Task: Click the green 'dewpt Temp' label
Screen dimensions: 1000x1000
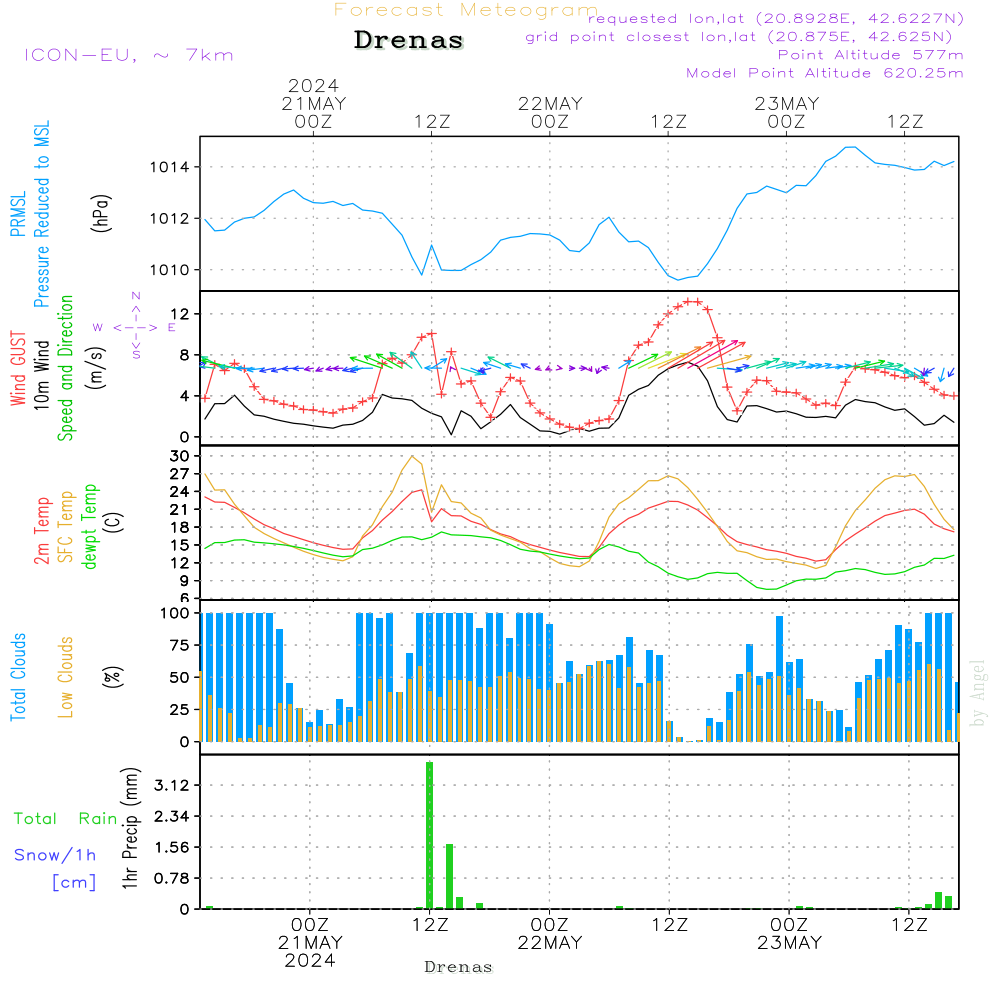Action: tap(89, 526)
